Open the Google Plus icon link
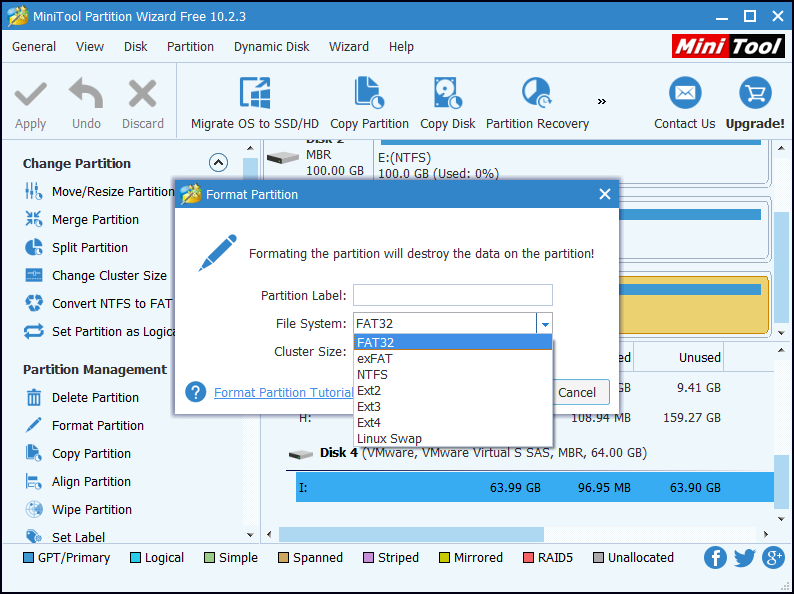Viewport: 794px width, 594px height. [x=774, y=558]
